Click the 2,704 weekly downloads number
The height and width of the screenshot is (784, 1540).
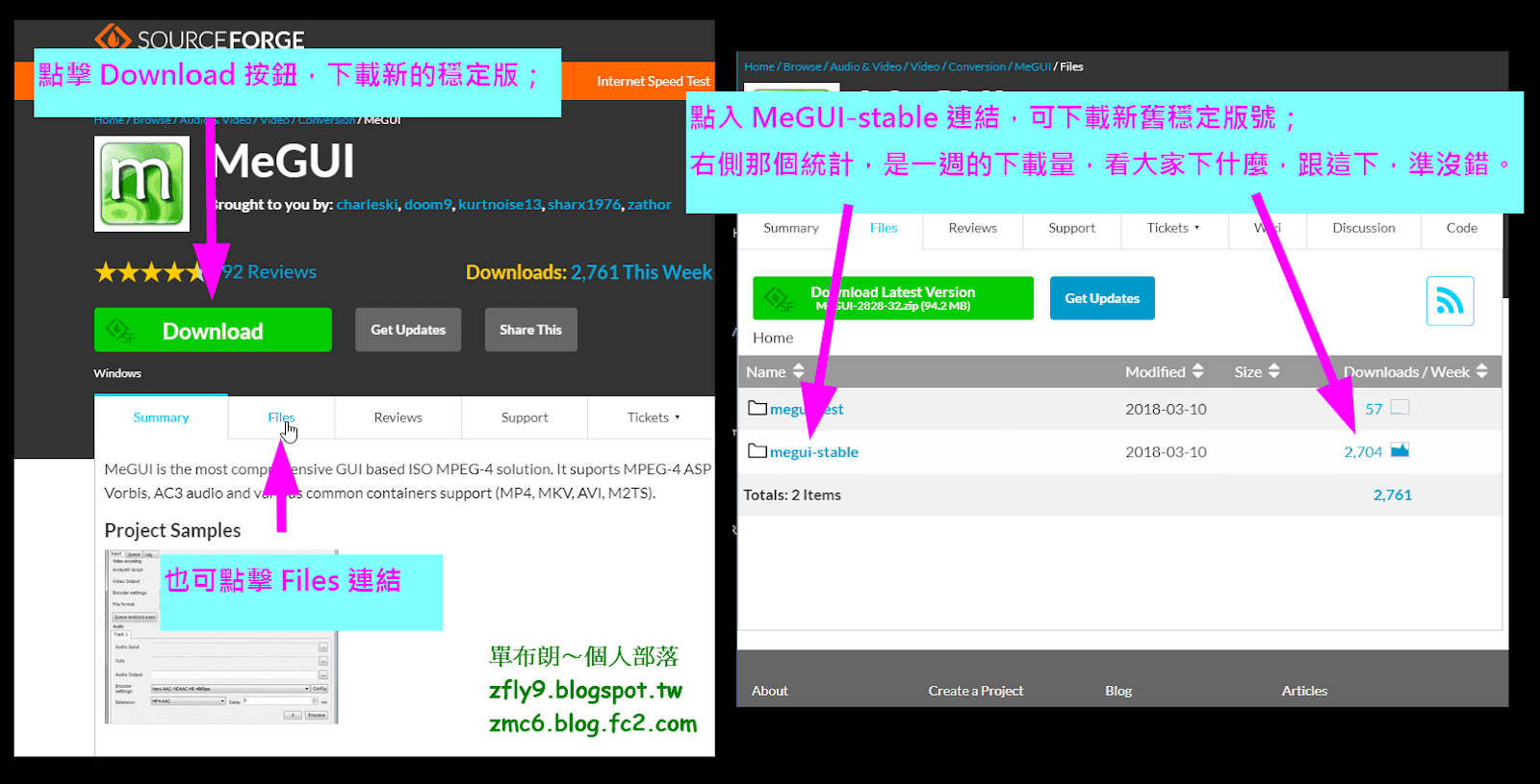pyautogui.click(x=1363, y=452)
